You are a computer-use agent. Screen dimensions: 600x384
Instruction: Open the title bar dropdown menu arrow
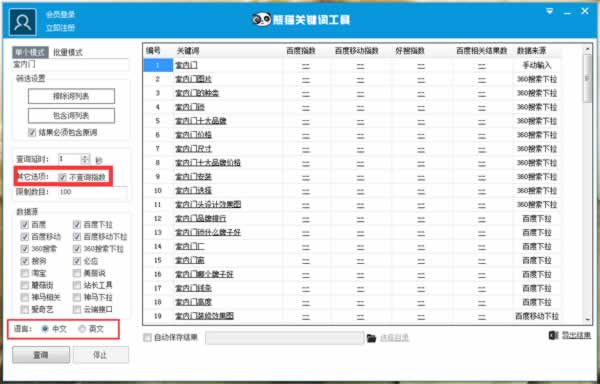(x=549, y=11)
